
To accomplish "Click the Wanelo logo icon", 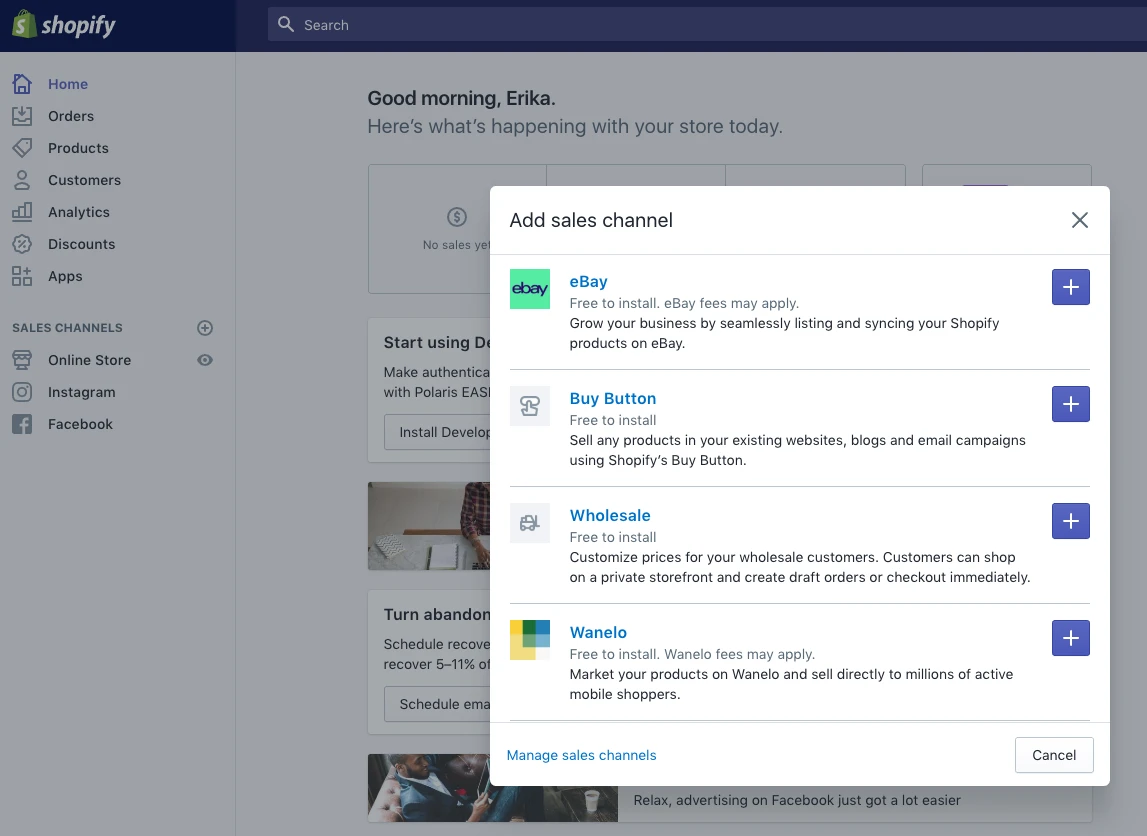I will coord(530,640).
